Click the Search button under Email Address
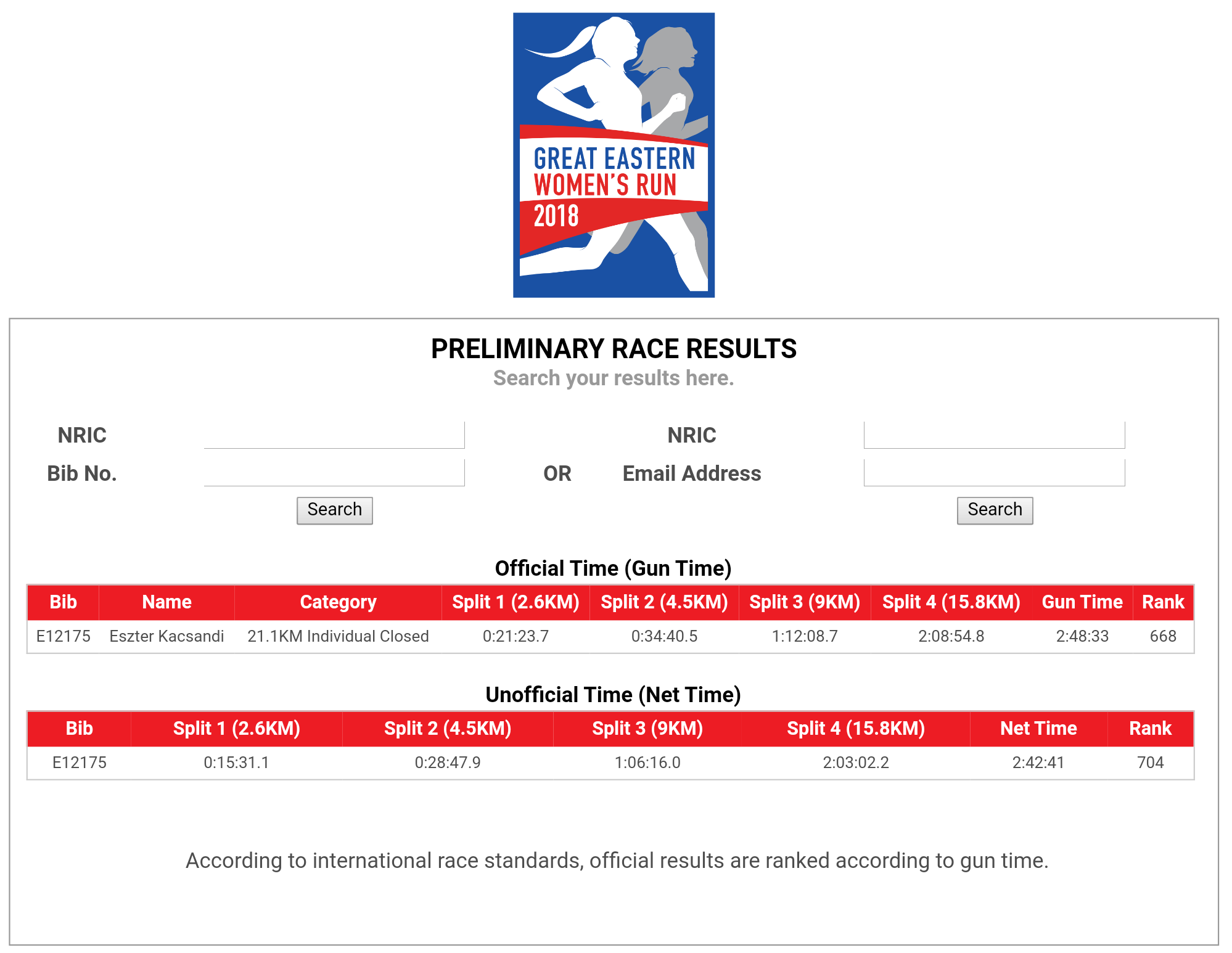The image size is (1232, 953). (995, 510)
